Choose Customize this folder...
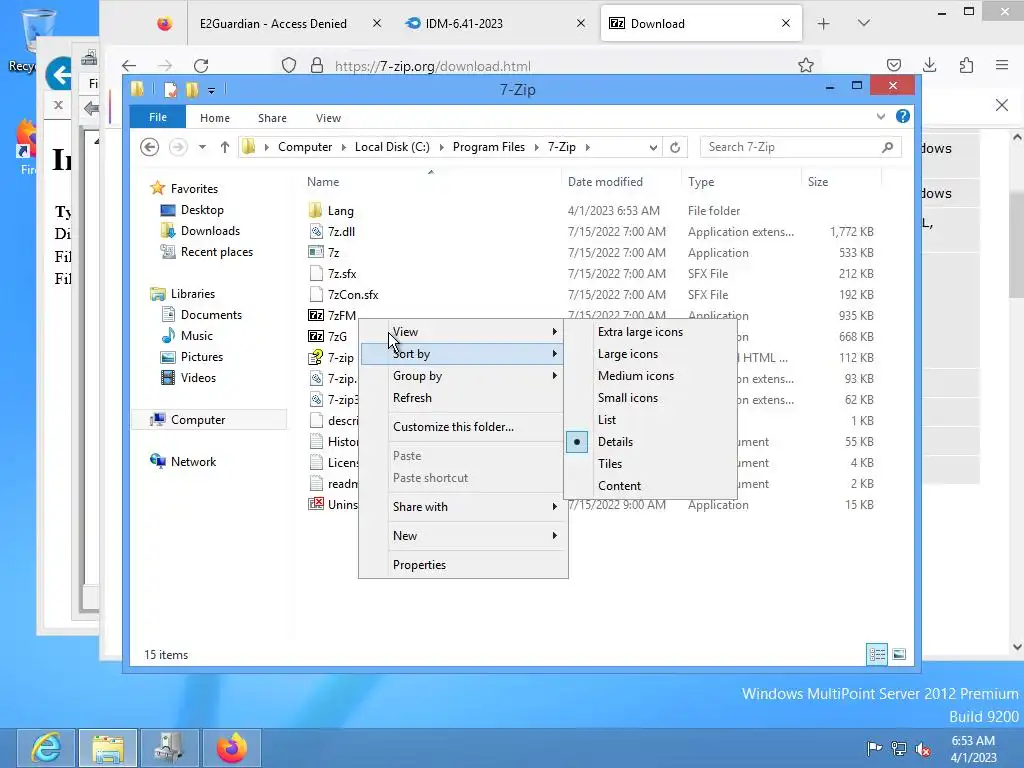The image size is (1024, 768). (463, 426)
